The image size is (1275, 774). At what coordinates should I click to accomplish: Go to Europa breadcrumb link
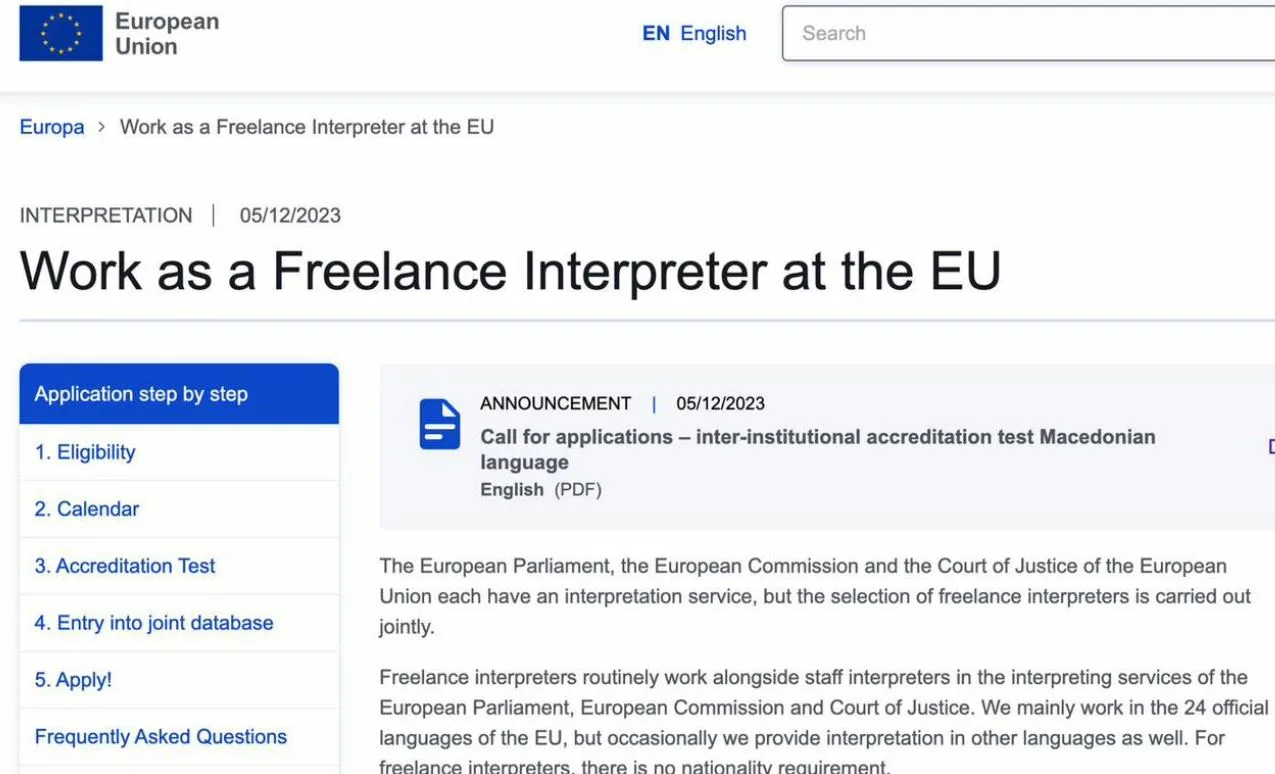point(52,127)
